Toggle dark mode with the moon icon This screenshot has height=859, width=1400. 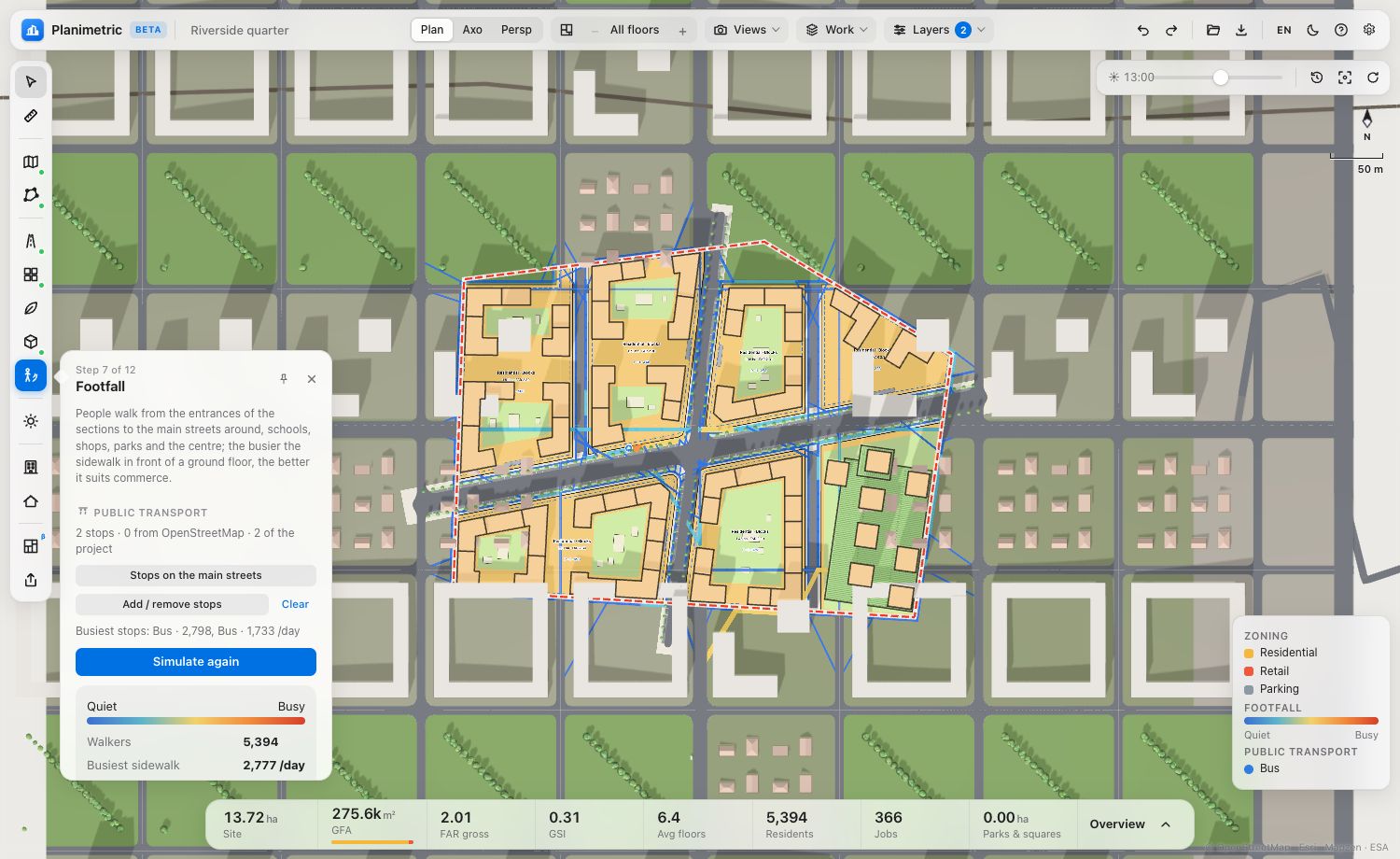pyautogui.click(x=1313, y=30)
